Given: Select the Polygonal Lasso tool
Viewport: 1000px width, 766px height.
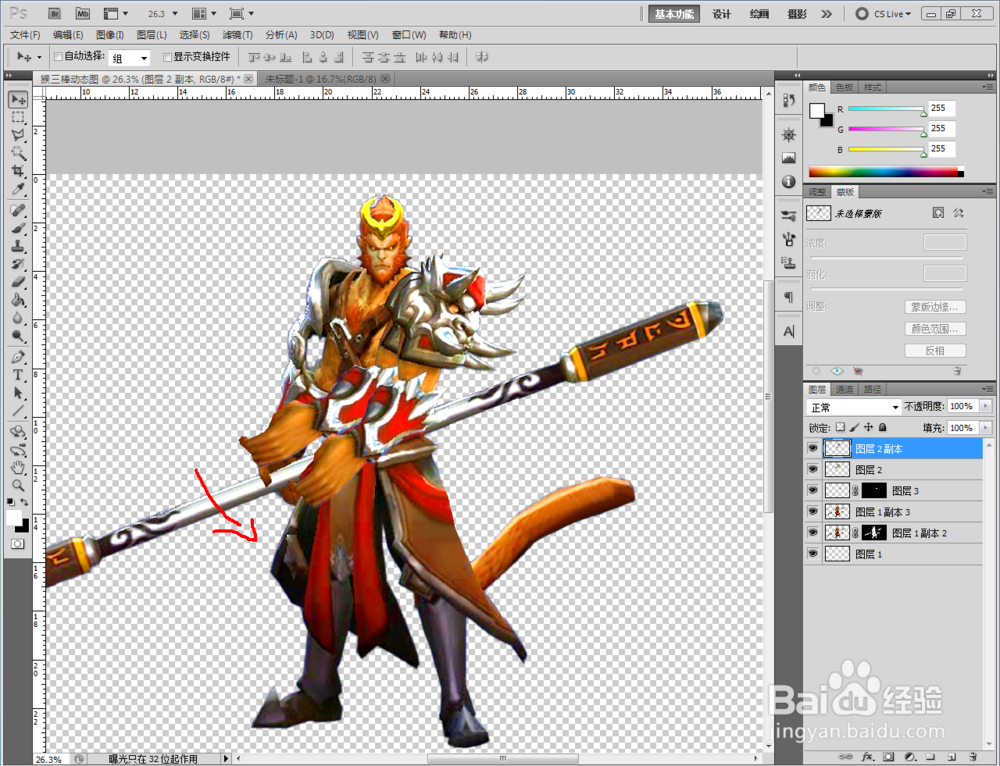Looking at the screenshot, I should pyautogui.click(x=18, y=135).
